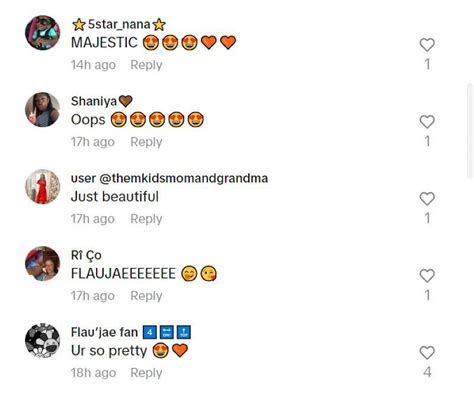Image resolution: width=474 pixels, height=394 pixels.
Task: Like Rî Ço's FLAUJAEEEEEEE comment
Action: (x=427, y=276)
